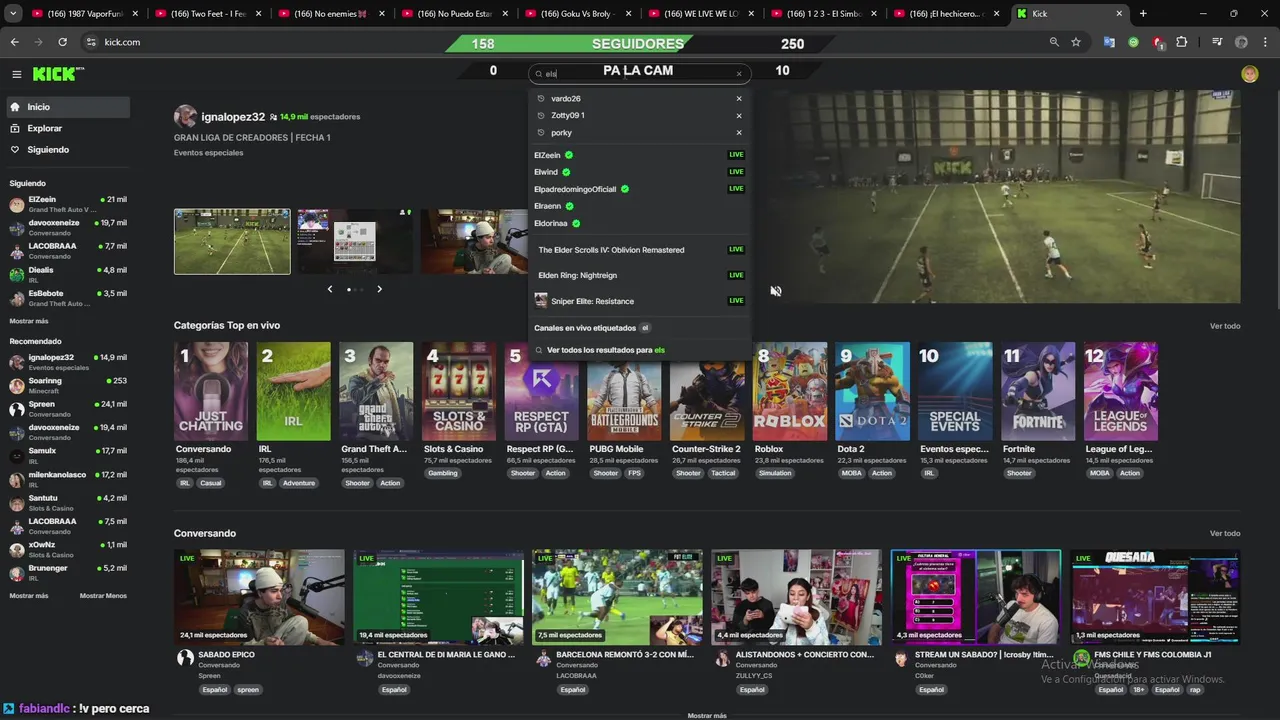Open ignalopez32 channel avatar

[x=185, y=116]
